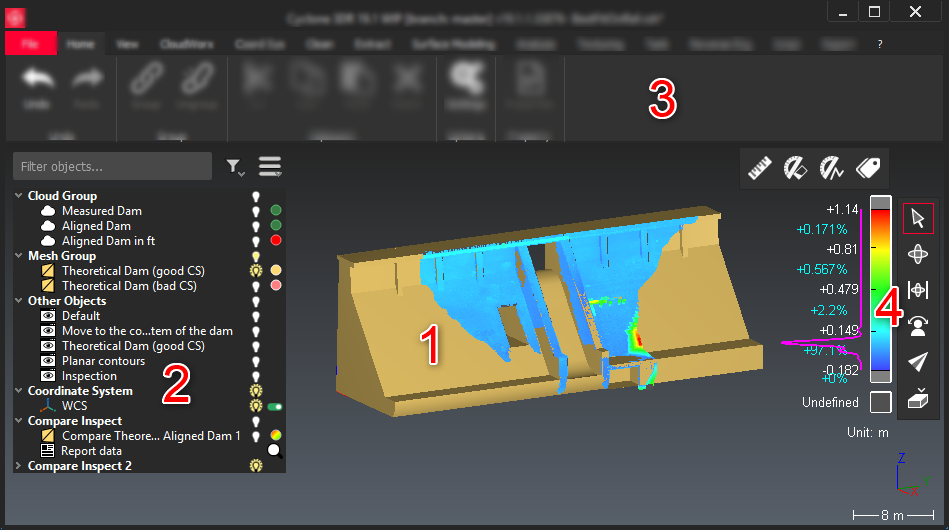This screenshot has width=949, height=530.
Task: Click the Filter objects search field
Action: point(112,166)
